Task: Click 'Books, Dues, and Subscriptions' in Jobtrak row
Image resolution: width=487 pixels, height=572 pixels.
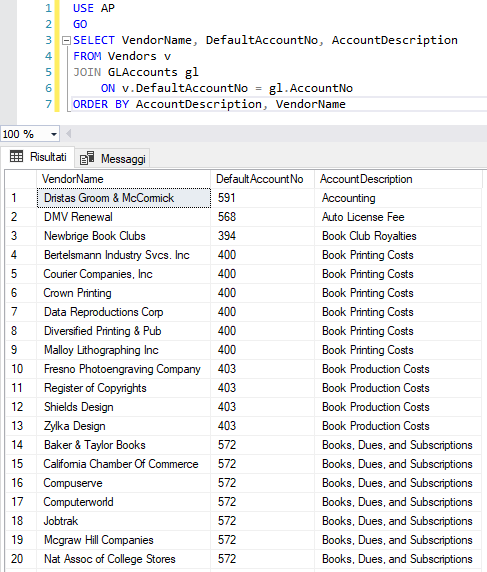Action: (x=398, y=521)
